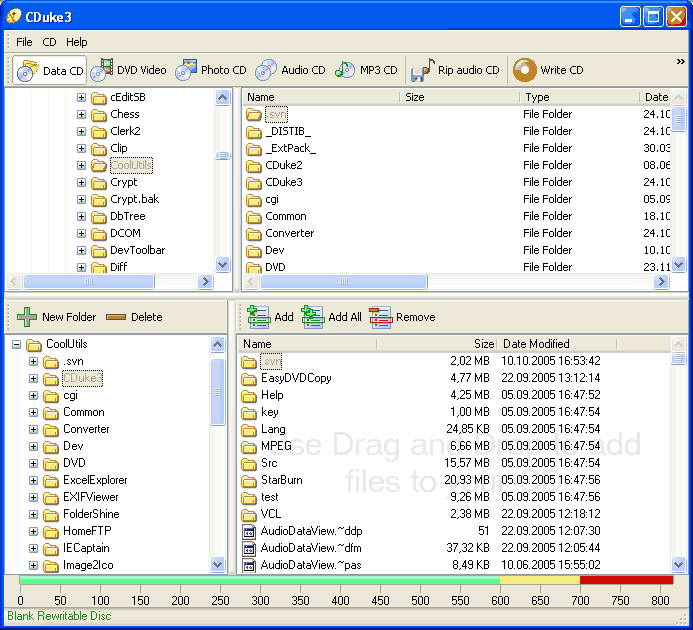Select the Converter folder icon in top file list
693x630 pixels.
254,234
